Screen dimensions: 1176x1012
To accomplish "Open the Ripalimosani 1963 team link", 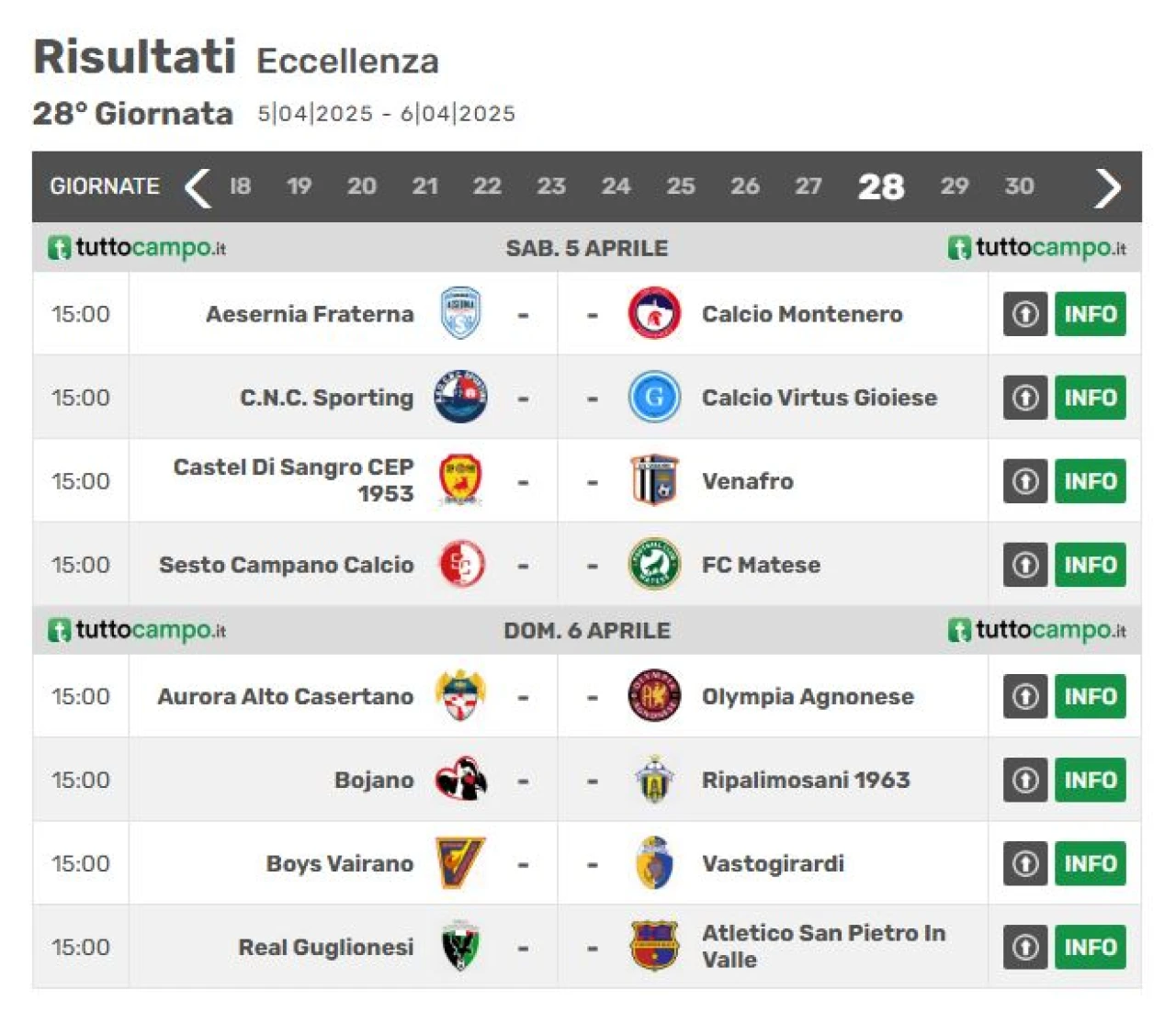I will [806, 780].
